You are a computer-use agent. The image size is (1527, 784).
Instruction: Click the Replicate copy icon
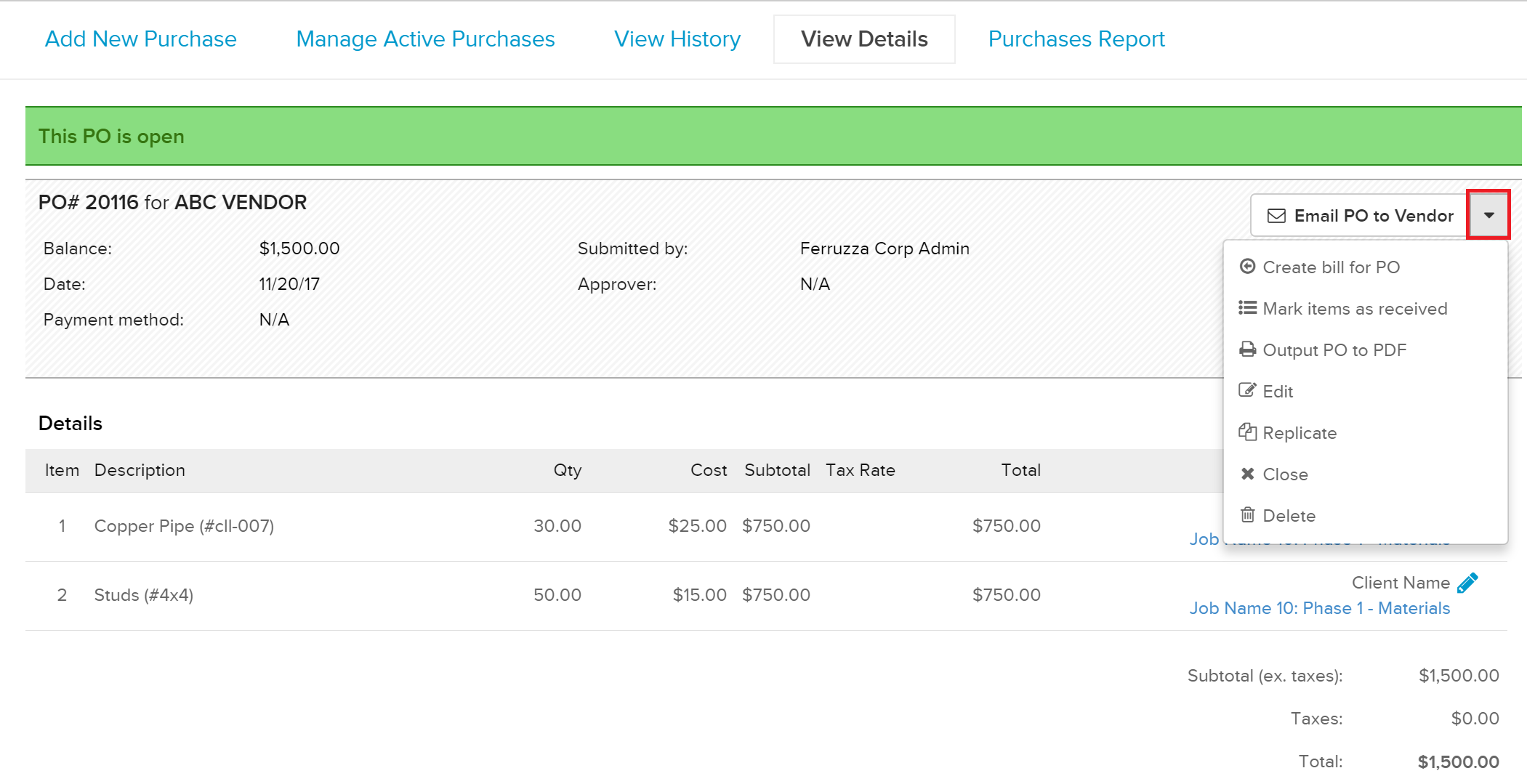click(x=1247, y=432)
